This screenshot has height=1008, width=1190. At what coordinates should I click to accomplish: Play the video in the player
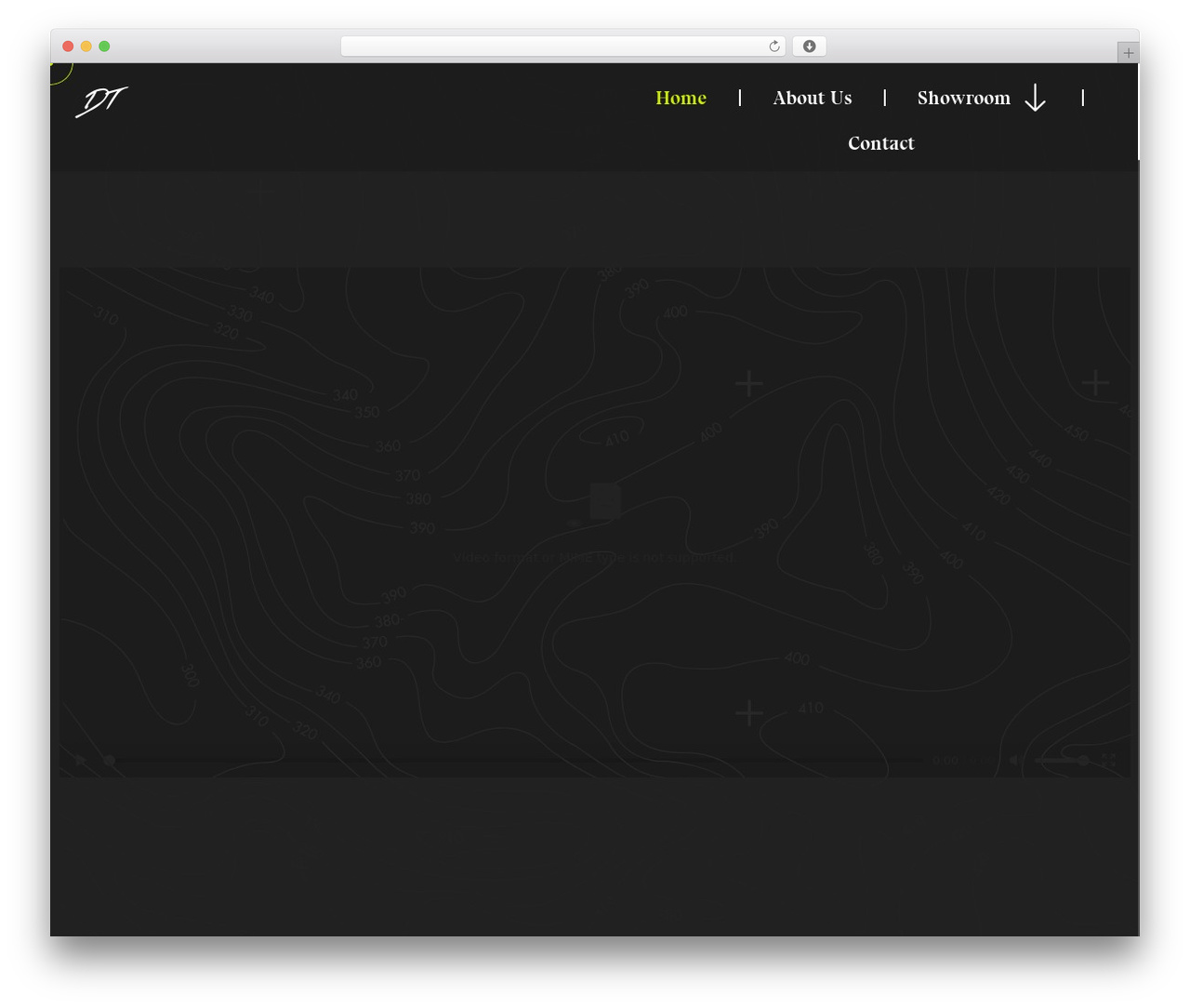pyautogui.click(x=81, y=760)
